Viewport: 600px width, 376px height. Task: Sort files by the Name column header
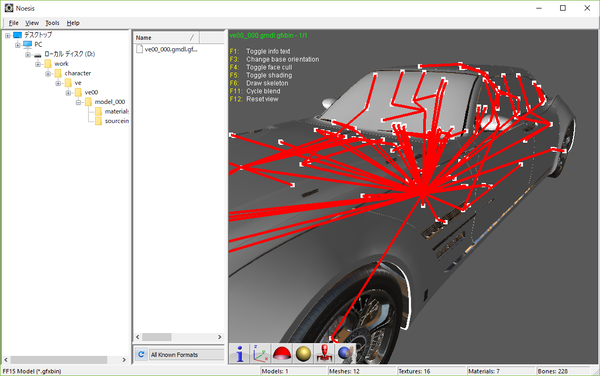coord(166,37)
